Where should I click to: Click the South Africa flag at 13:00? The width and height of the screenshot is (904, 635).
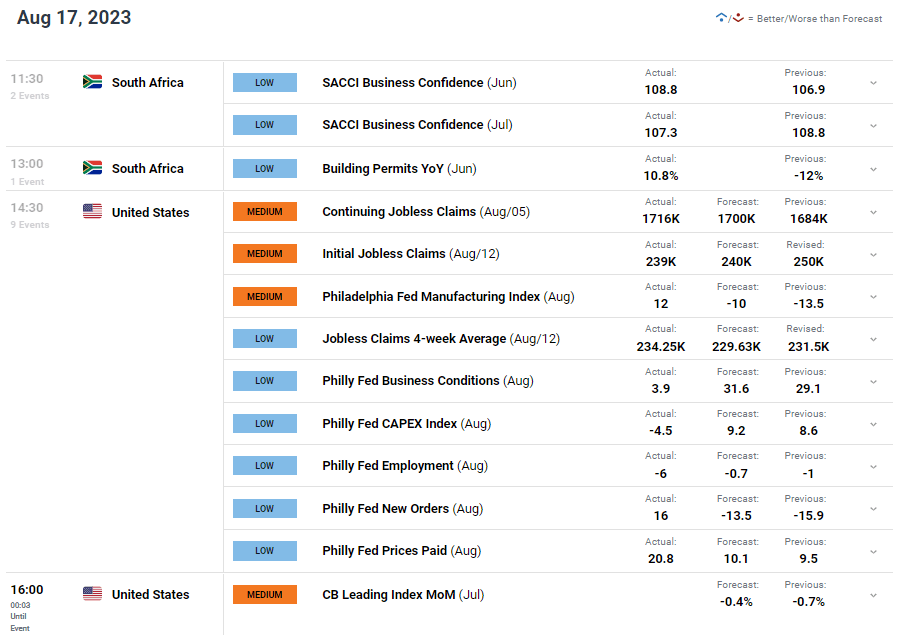[x=92, y=168]
